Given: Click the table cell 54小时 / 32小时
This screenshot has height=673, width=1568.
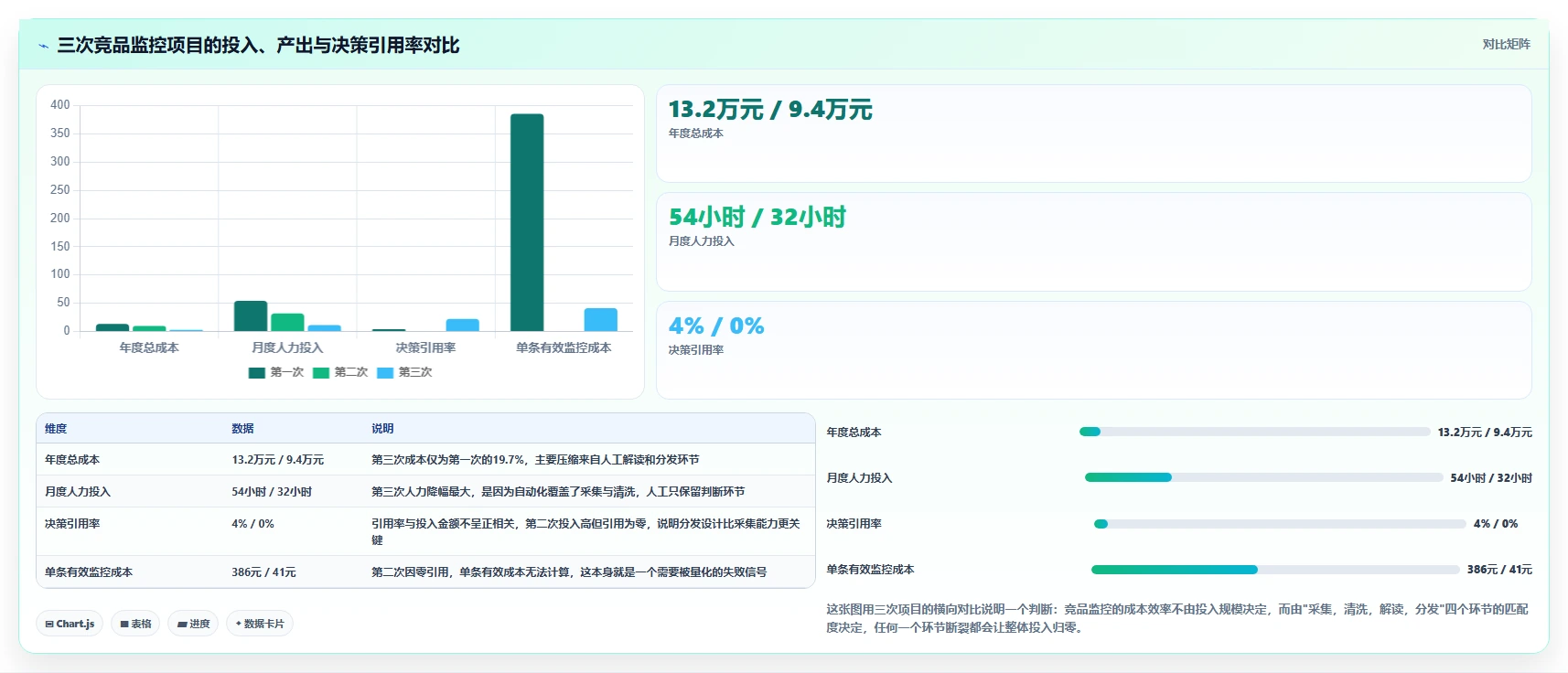Looking at the screenshot, I should tap(272, 492).
